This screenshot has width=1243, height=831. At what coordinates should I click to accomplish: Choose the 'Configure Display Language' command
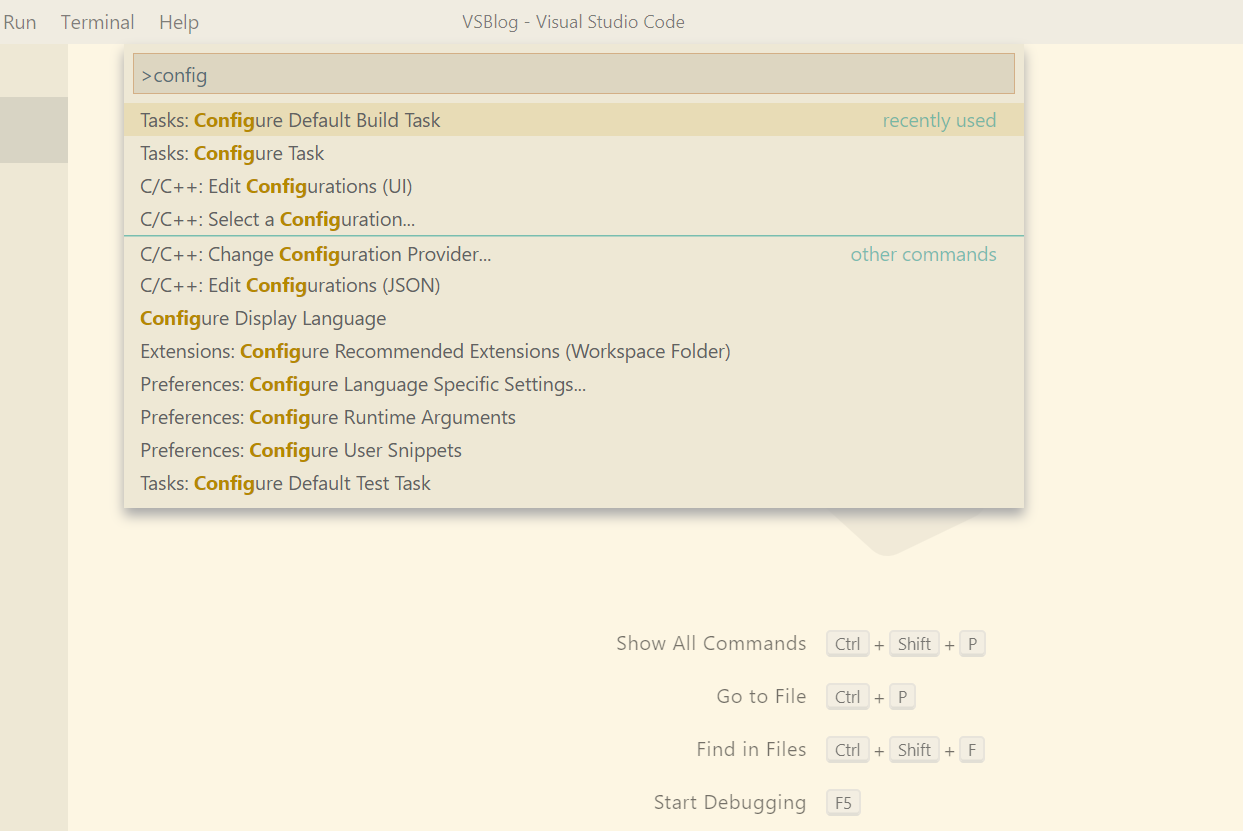click(x=263, y=318)
